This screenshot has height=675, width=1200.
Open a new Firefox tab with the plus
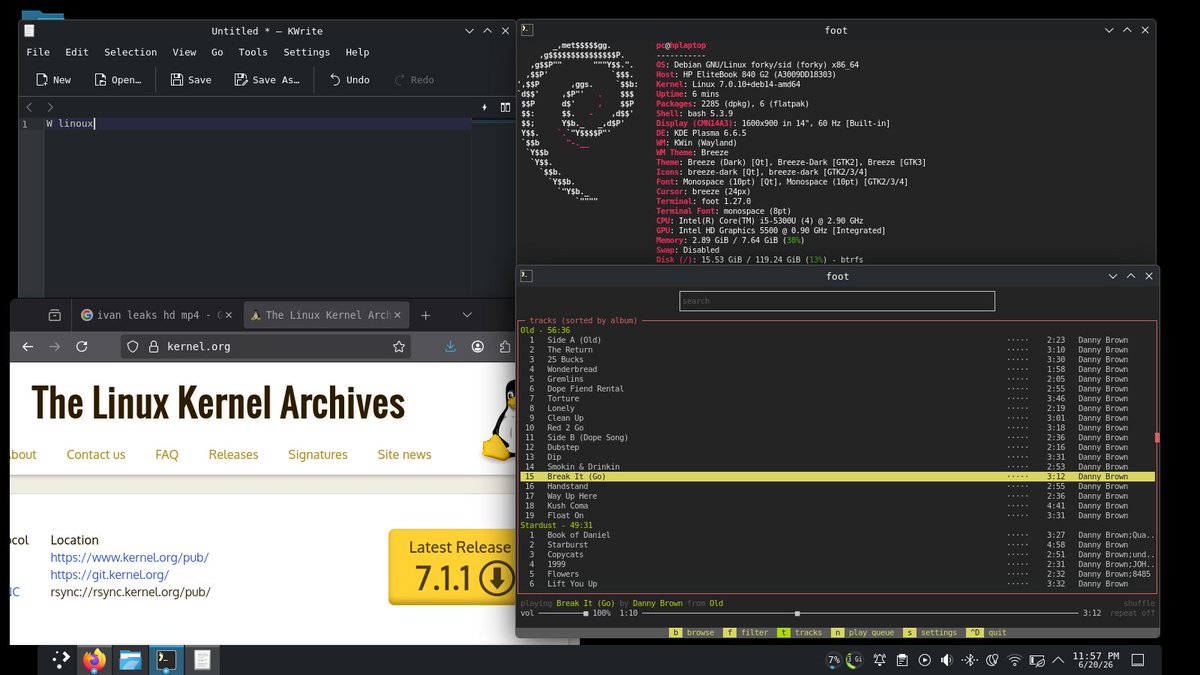425,315
